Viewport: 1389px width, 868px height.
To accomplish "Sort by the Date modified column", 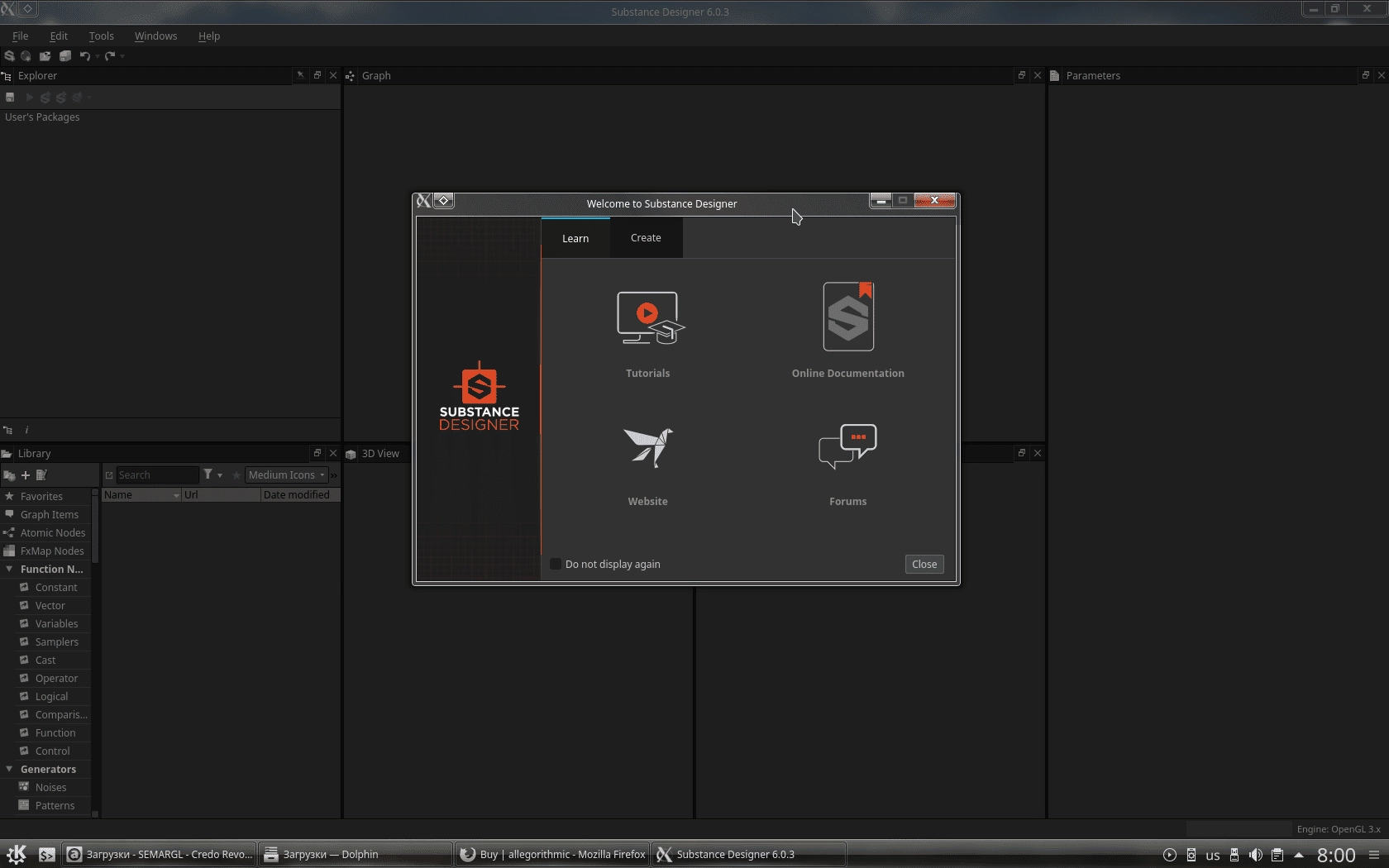I will 300,494.
